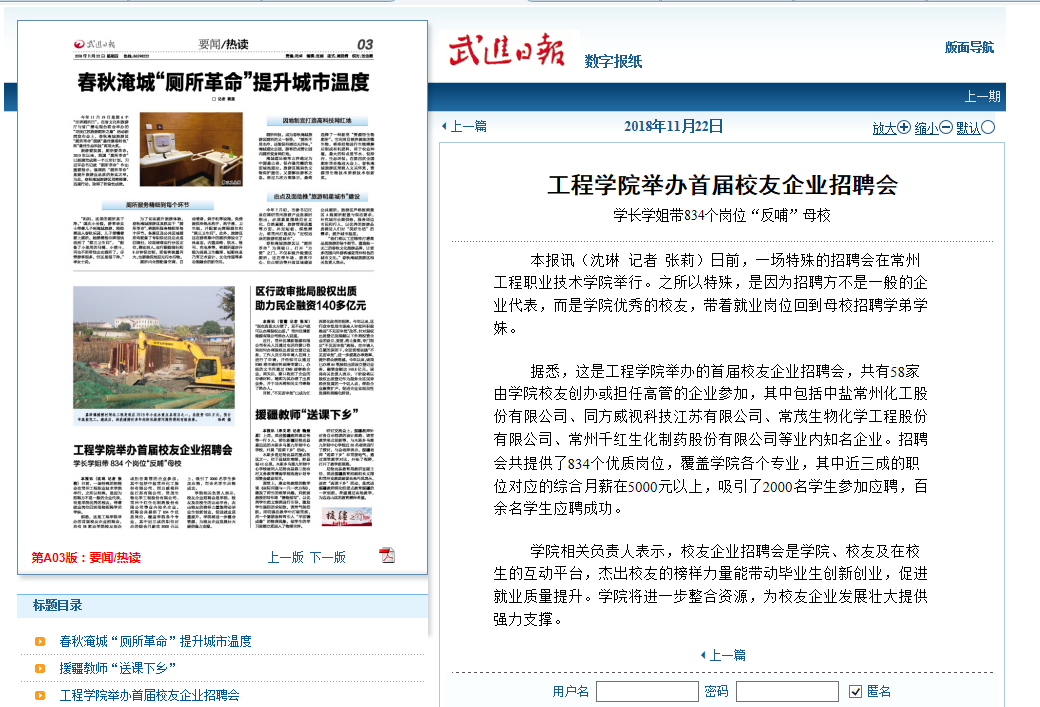Click orange bullet icon beside 援疆教师 headline
Screen dimensions: 1040x707
pos(40,668)
